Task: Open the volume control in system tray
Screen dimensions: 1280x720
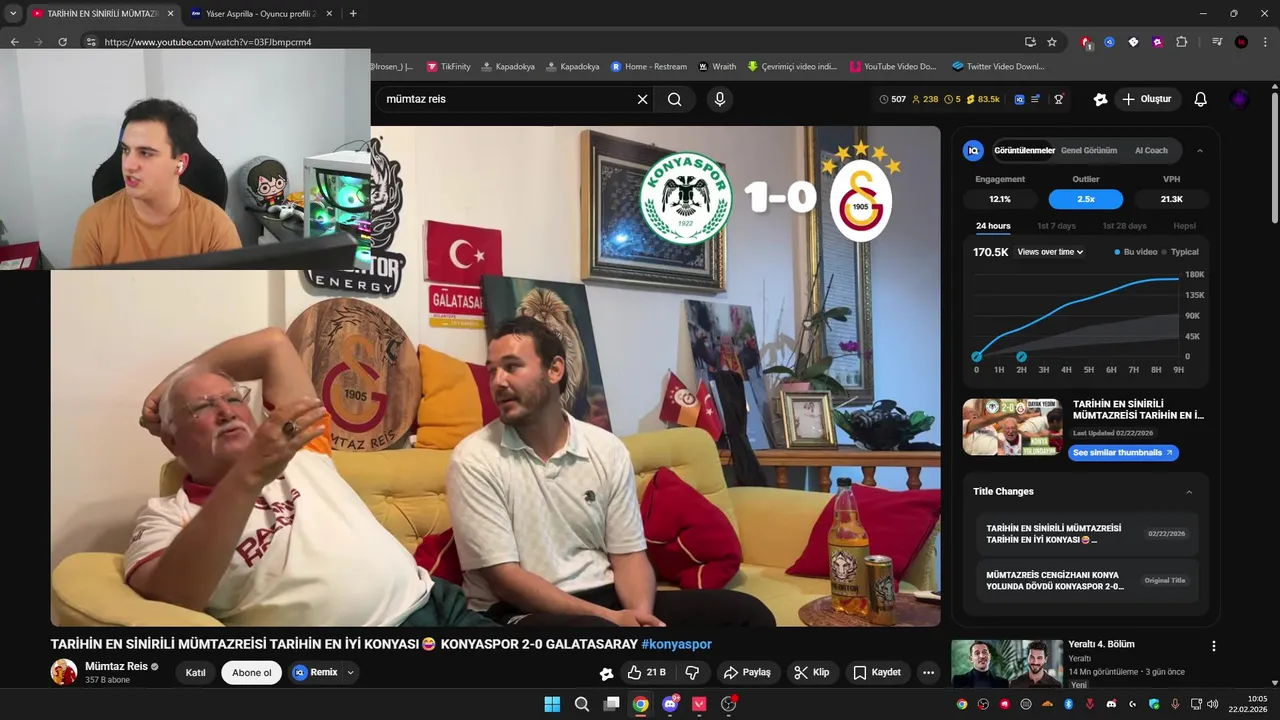Action: (x=1212, y=704)
